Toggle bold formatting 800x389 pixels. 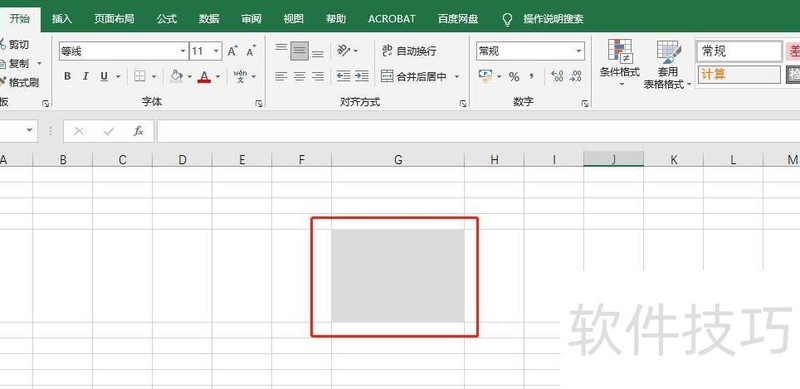67,77
